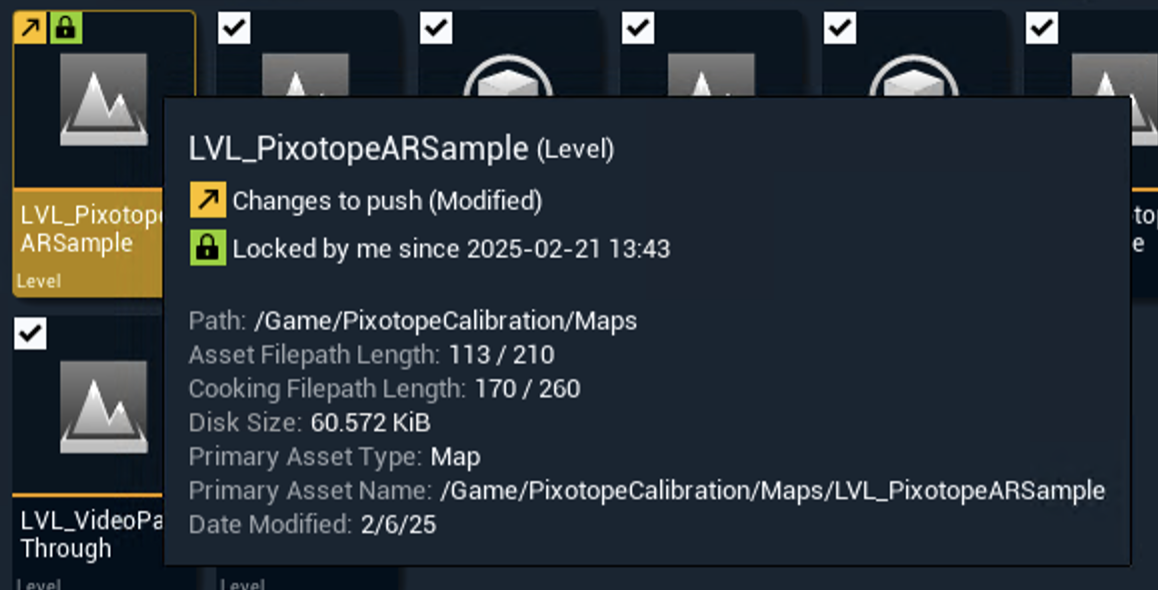
Task: Click the yellow arrow icon inside the tooltip
Action: tap(207, 200)
